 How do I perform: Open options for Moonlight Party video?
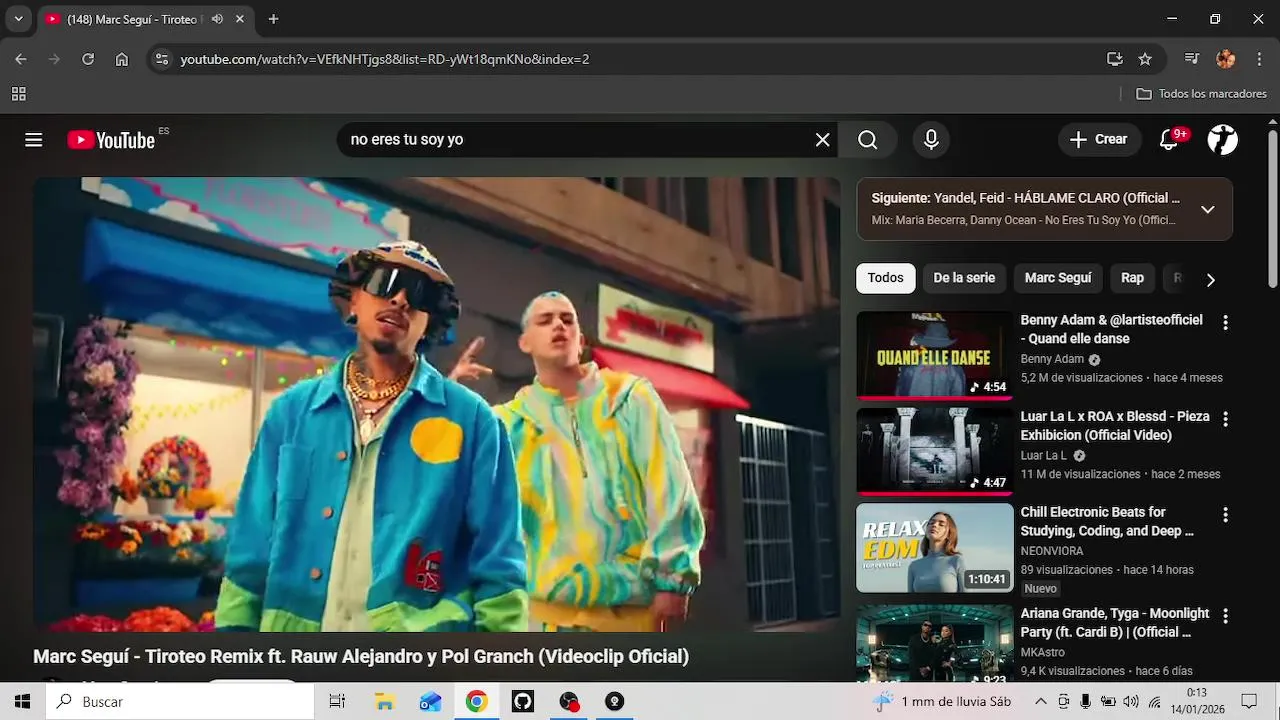(x=1225, y=616)
